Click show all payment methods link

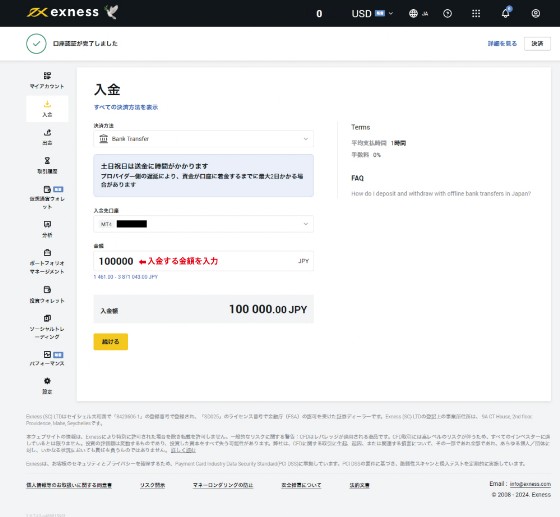[126, 107]
